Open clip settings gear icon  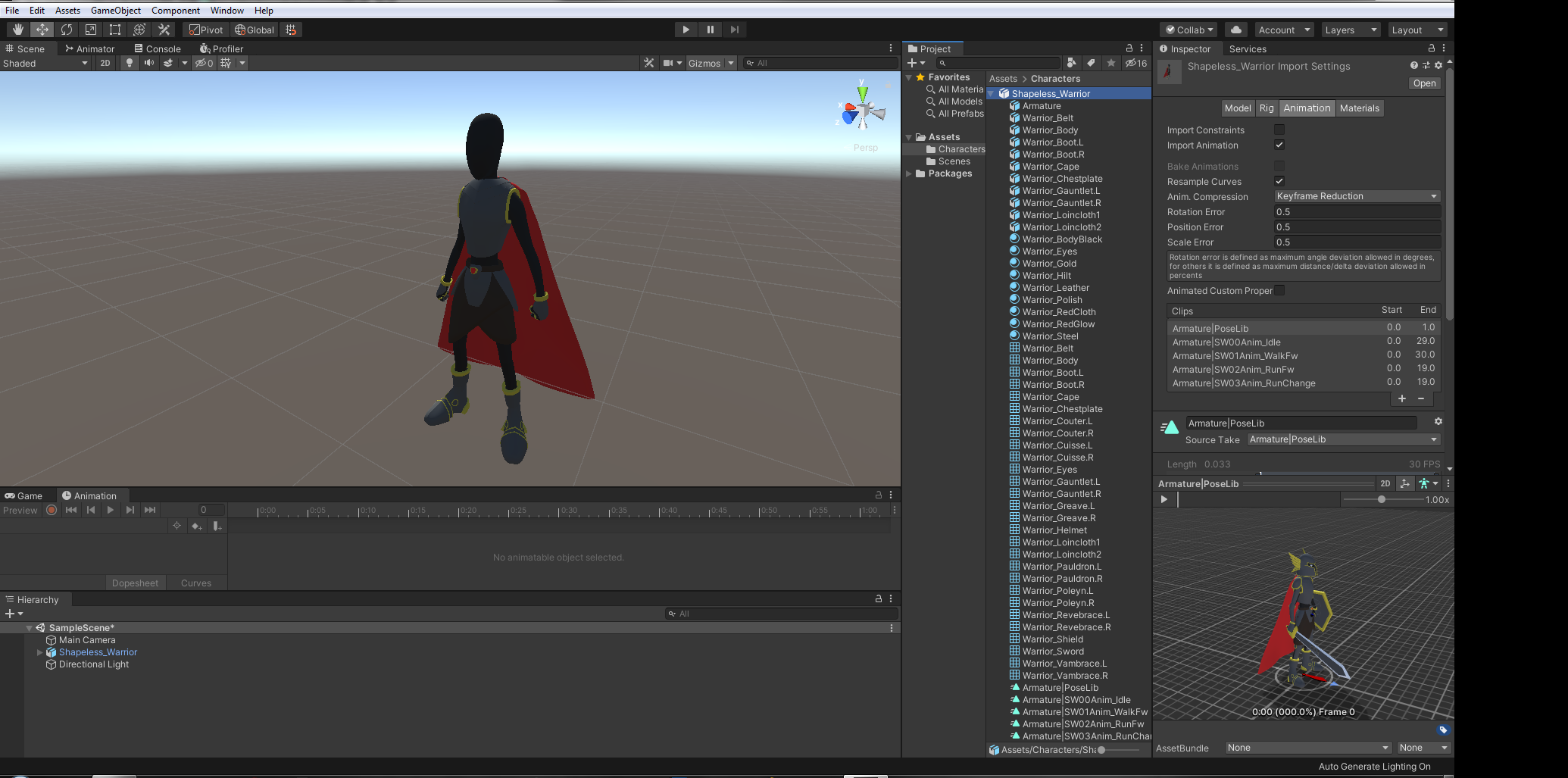1438,422
